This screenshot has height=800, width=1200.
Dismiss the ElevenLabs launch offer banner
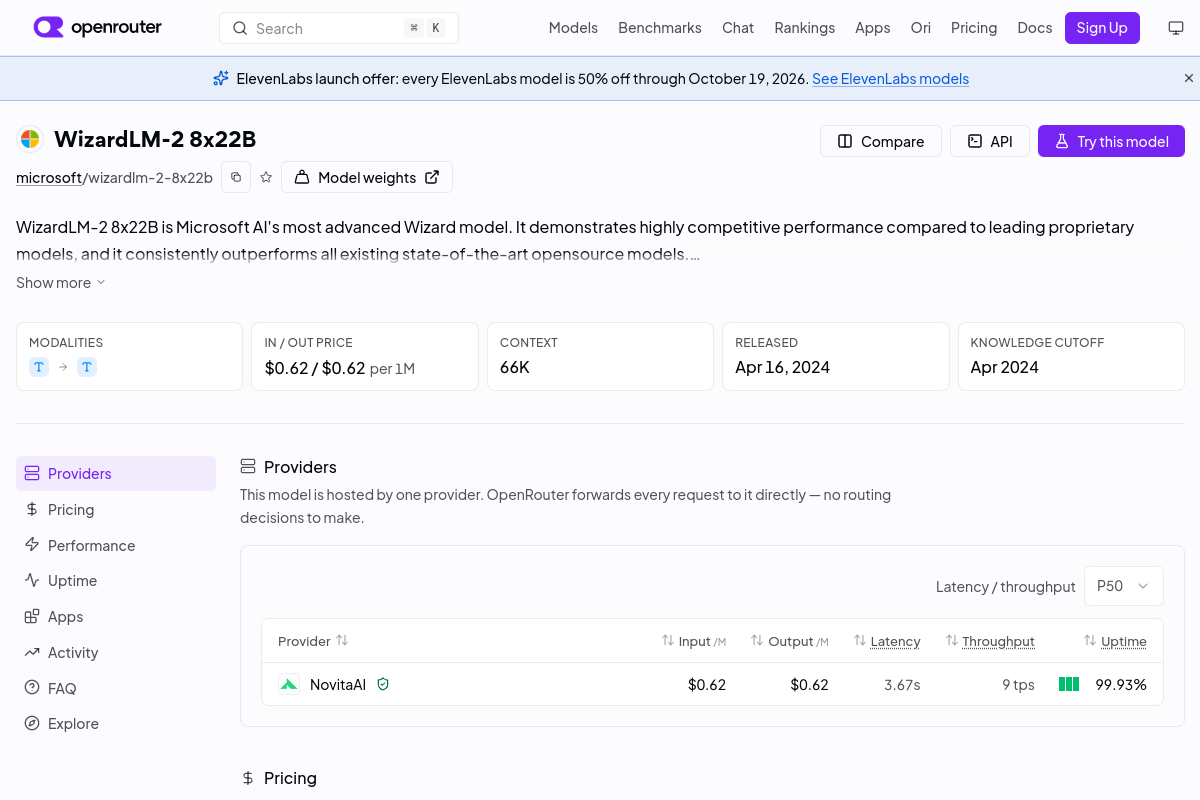pyautogui.click(x=1189, y=78)
